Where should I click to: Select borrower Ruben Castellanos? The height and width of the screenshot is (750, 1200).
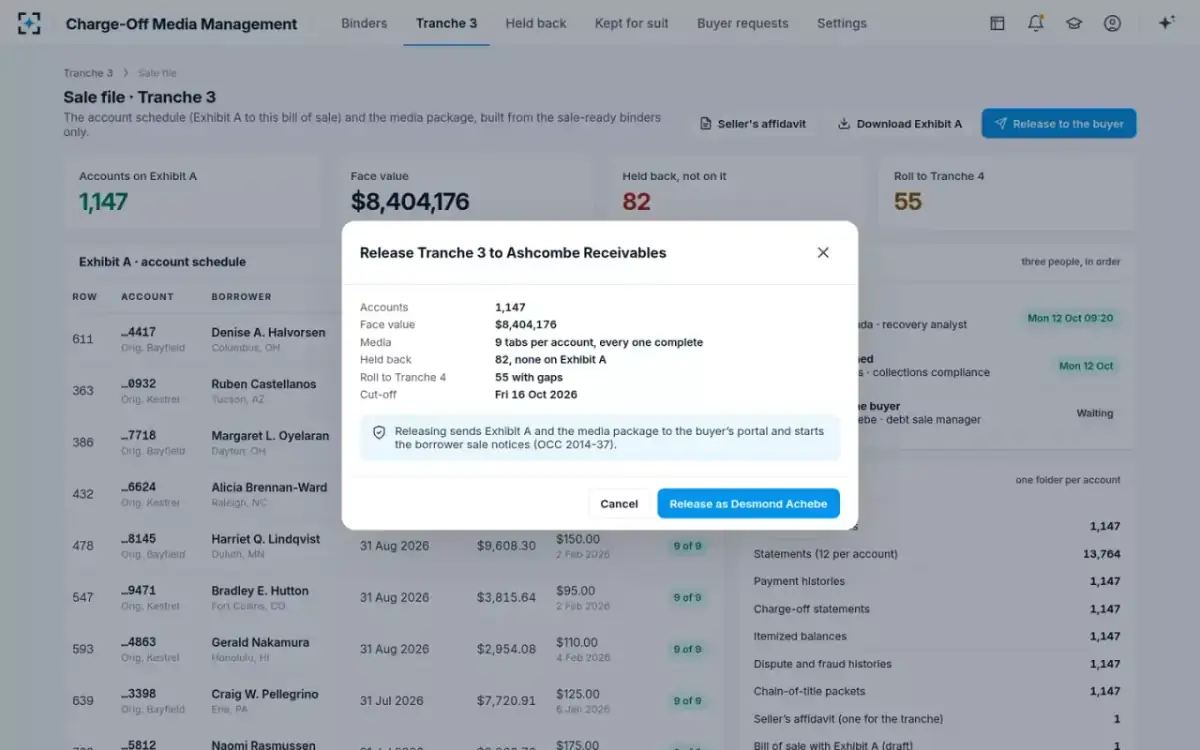[x=263, y=384]
